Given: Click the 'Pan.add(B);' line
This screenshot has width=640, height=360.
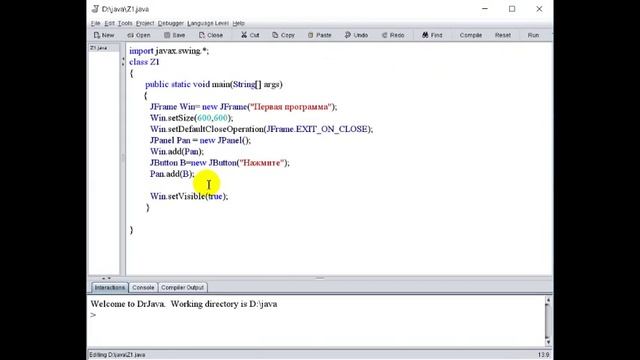Looking at the screenshot, I should (172, 174).
